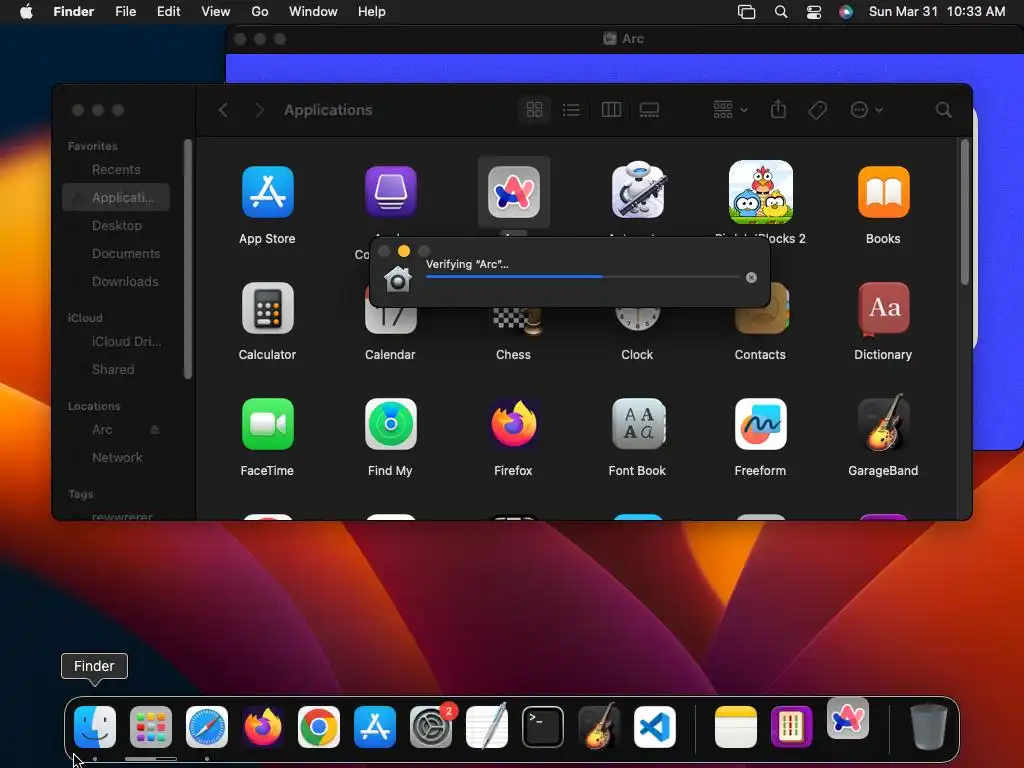Click the Share toolbar button
This screenshot has height=768, width=1024.
point(778,110)
